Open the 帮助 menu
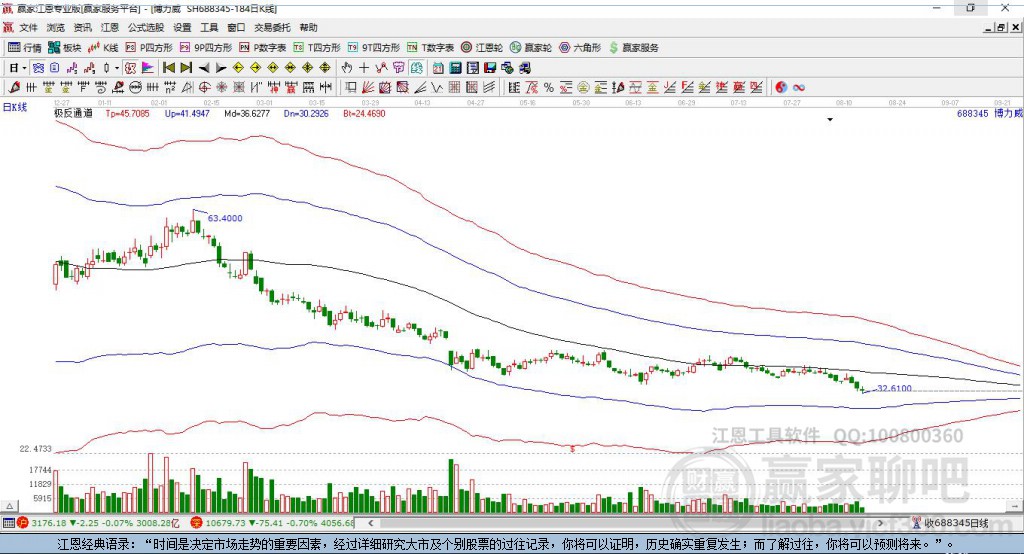 point(308,27)
